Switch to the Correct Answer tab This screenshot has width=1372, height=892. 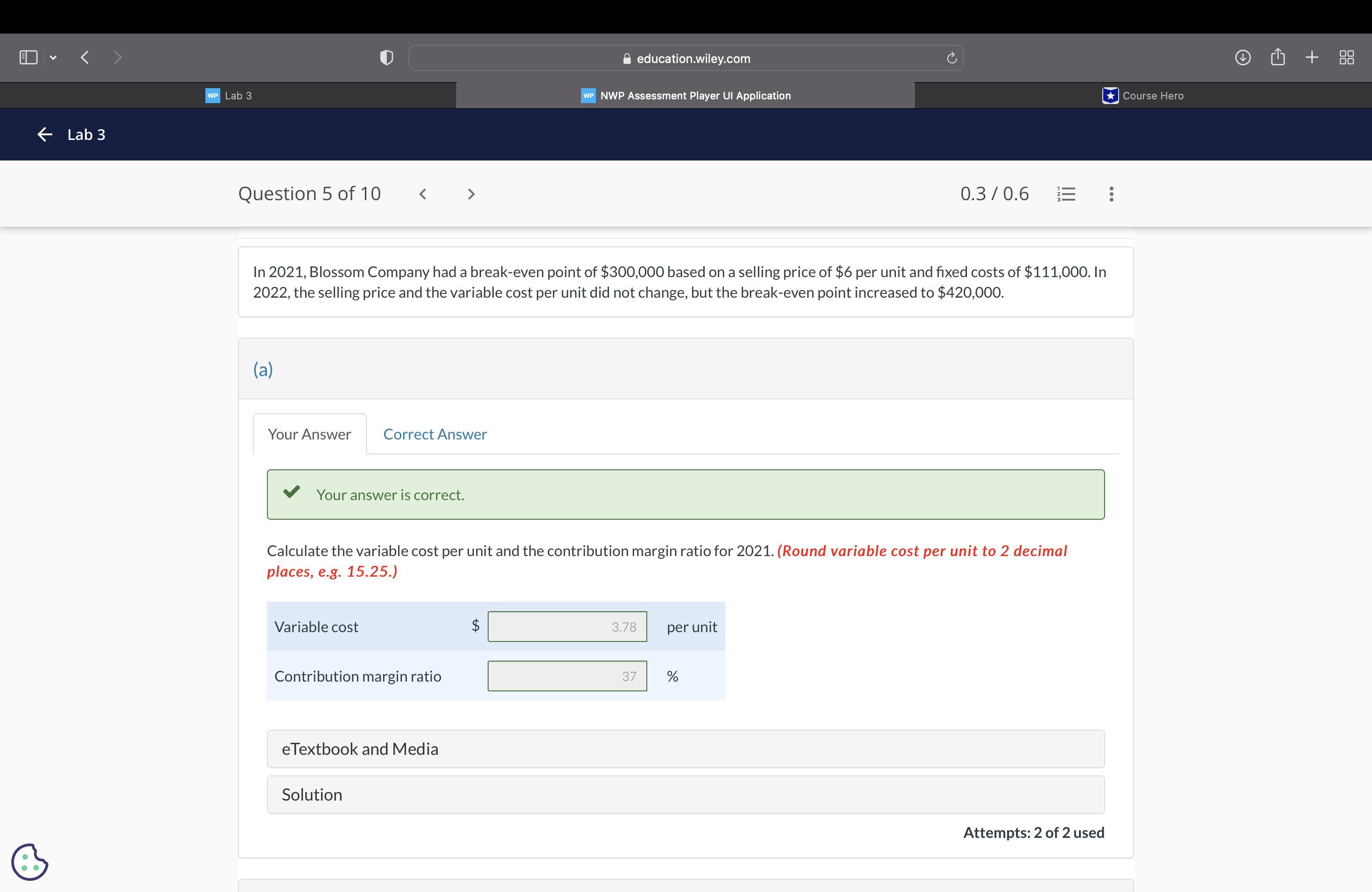click(434, 434)
